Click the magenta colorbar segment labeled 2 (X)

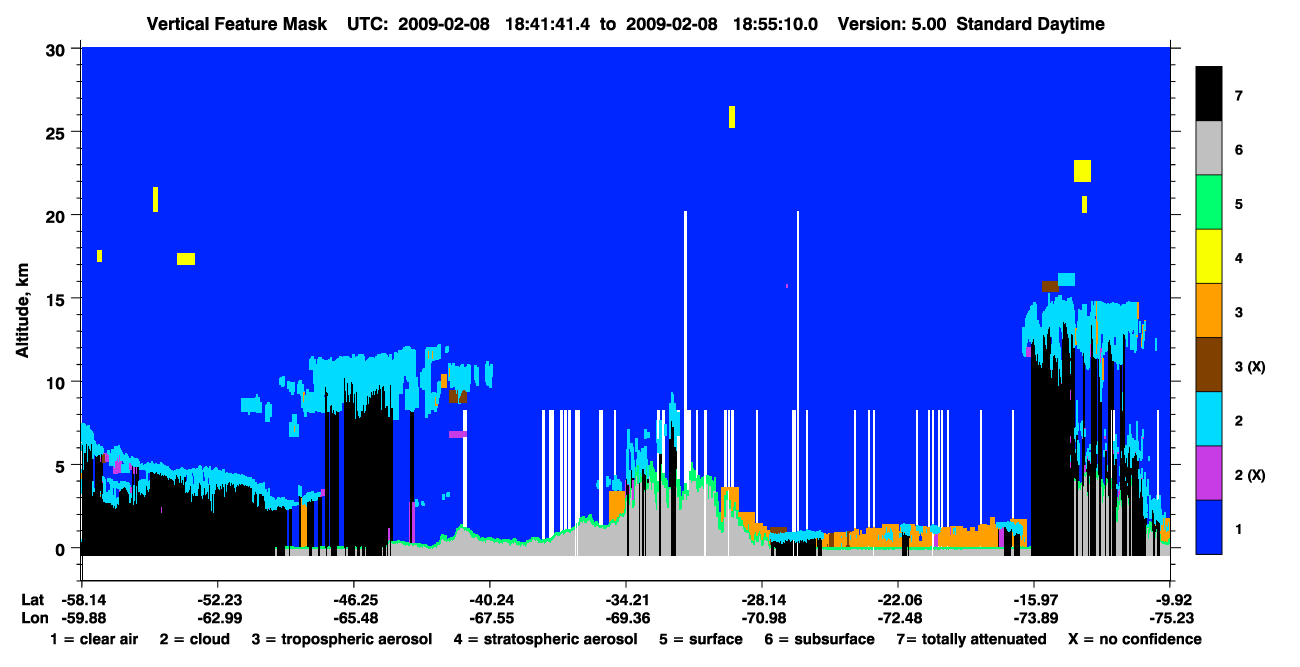coord(1209,472)
